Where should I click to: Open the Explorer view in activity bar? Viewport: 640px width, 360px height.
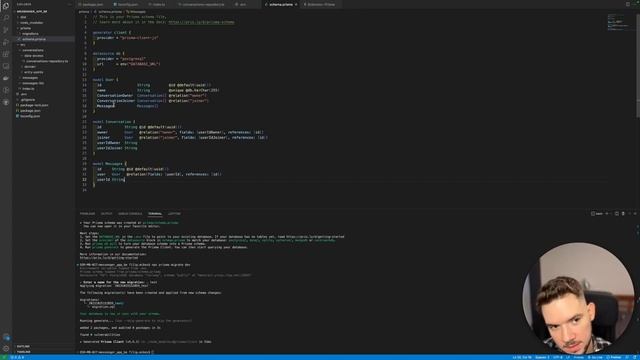coord(6,6)
